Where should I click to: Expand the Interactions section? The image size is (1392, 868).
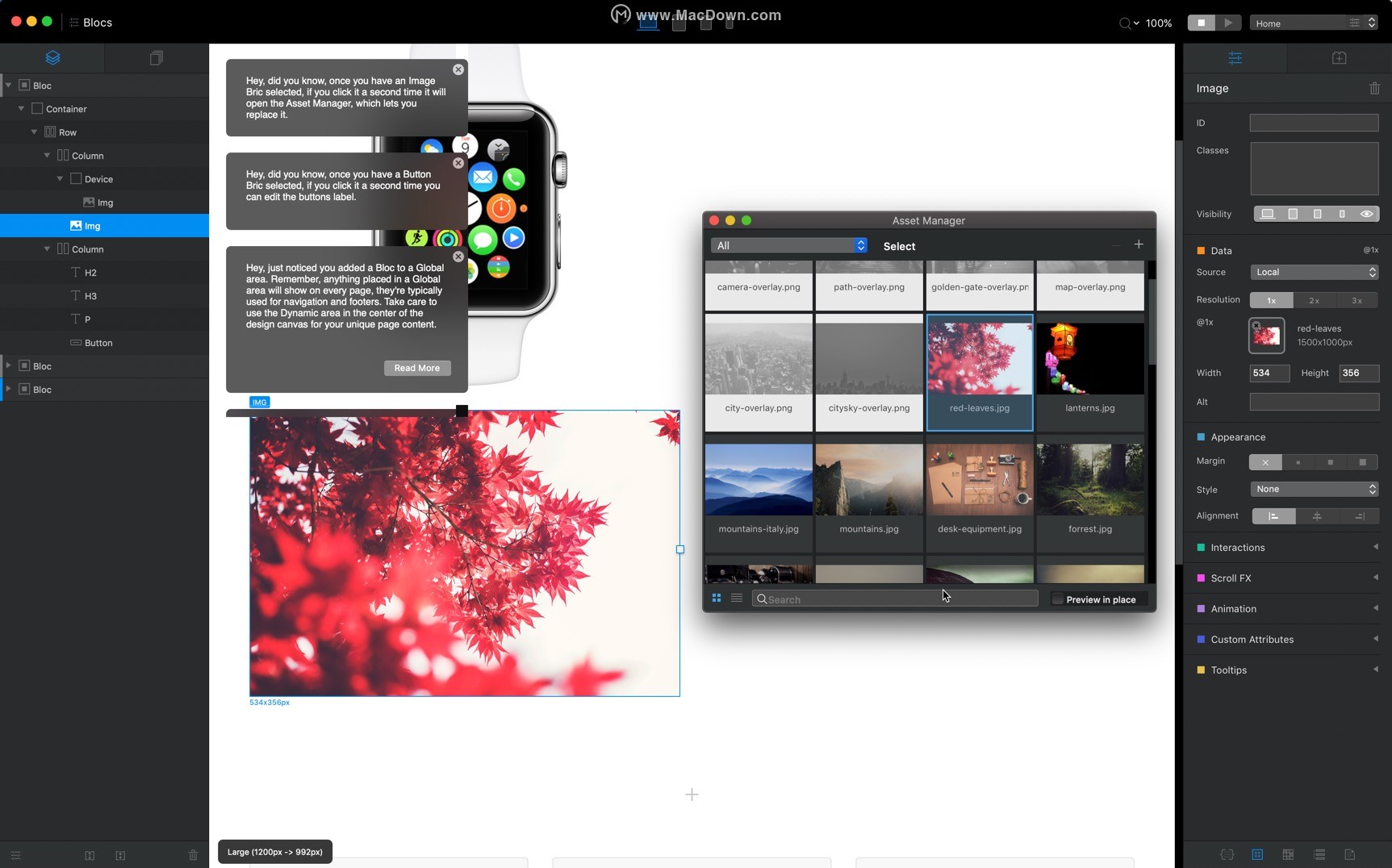coord(1287,548)
